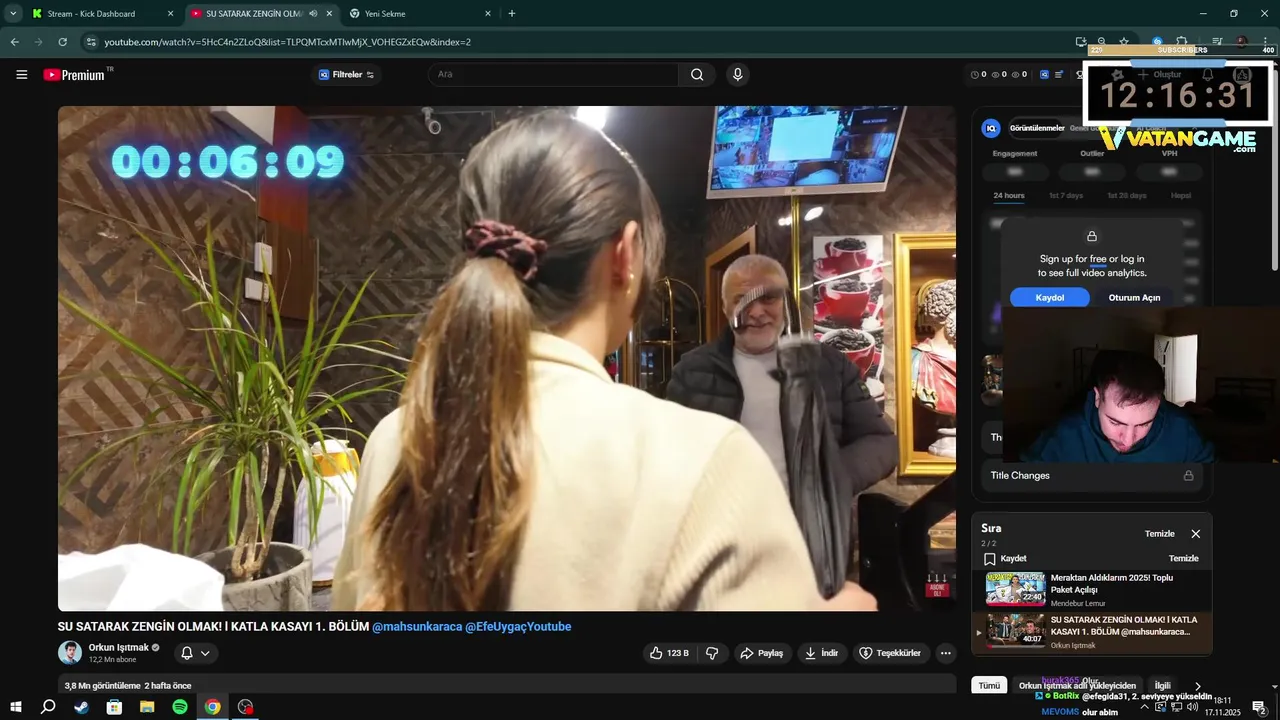Expand Title Changes locked row

click(1091, 476)
